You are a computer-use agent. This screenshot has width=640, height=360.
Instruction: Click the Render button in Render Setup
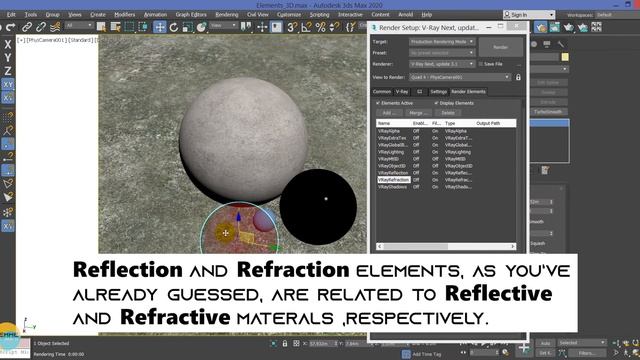500,47
